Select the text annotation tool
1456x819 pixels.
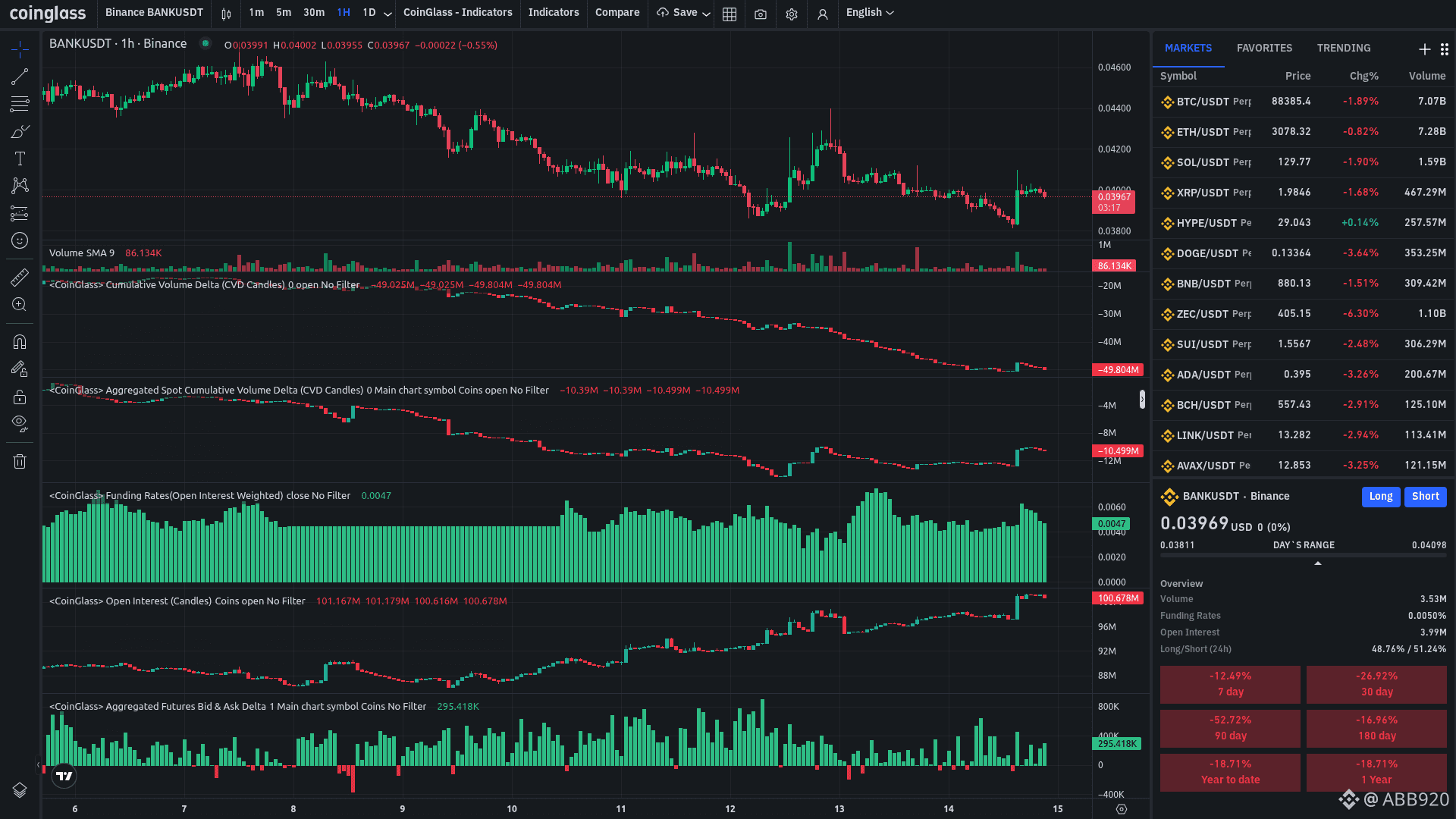(x=20, y=158)
